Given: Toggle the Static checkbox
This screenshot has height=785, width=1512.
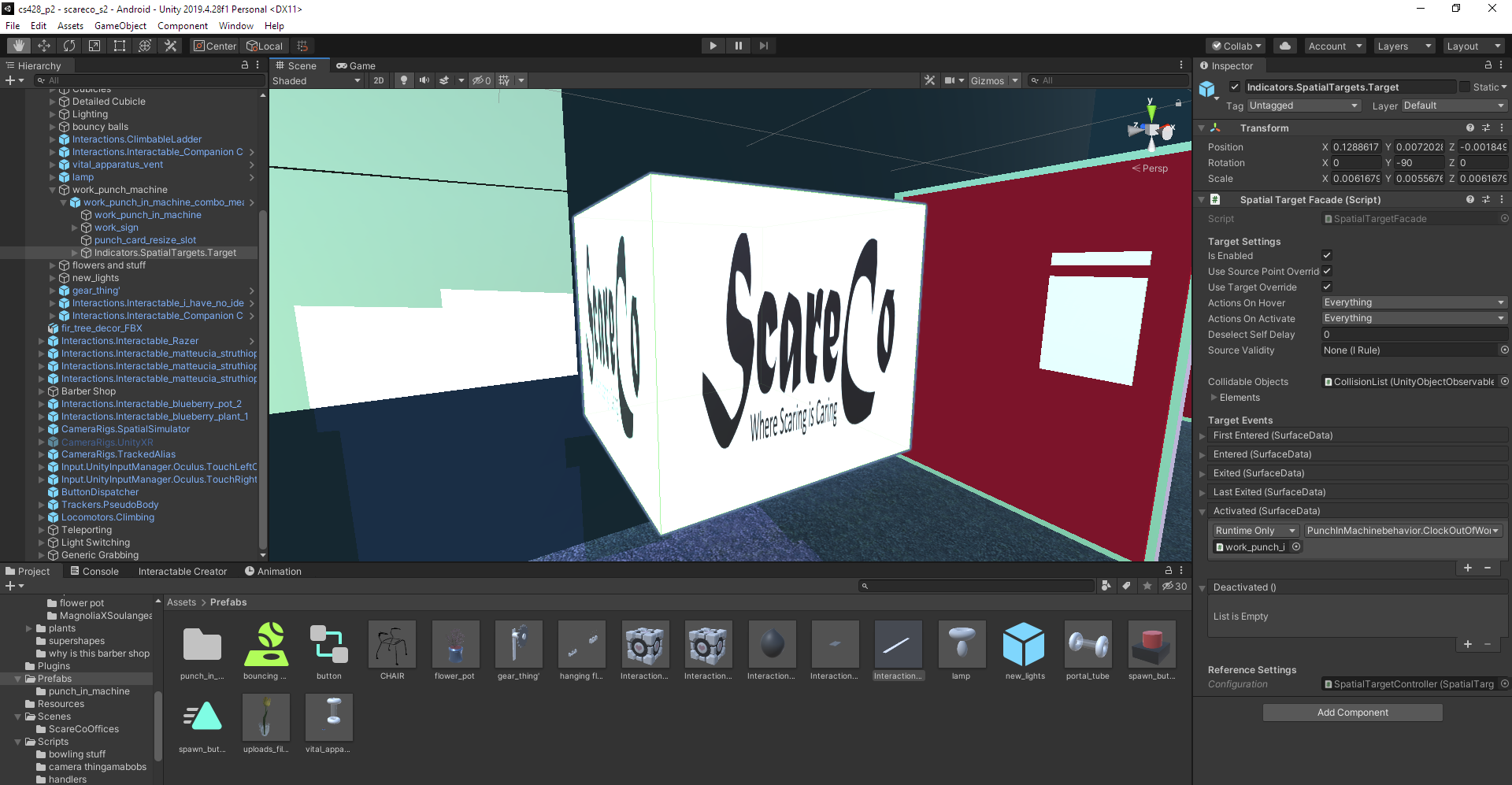Looking at the screenshot, I should tap(1465, 87).
